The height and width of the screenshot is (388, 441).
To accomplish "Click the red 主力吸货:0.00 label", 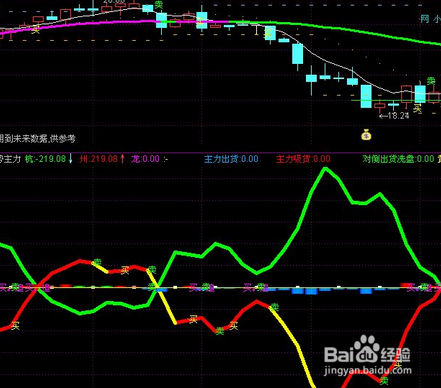I will click(303, 159).
